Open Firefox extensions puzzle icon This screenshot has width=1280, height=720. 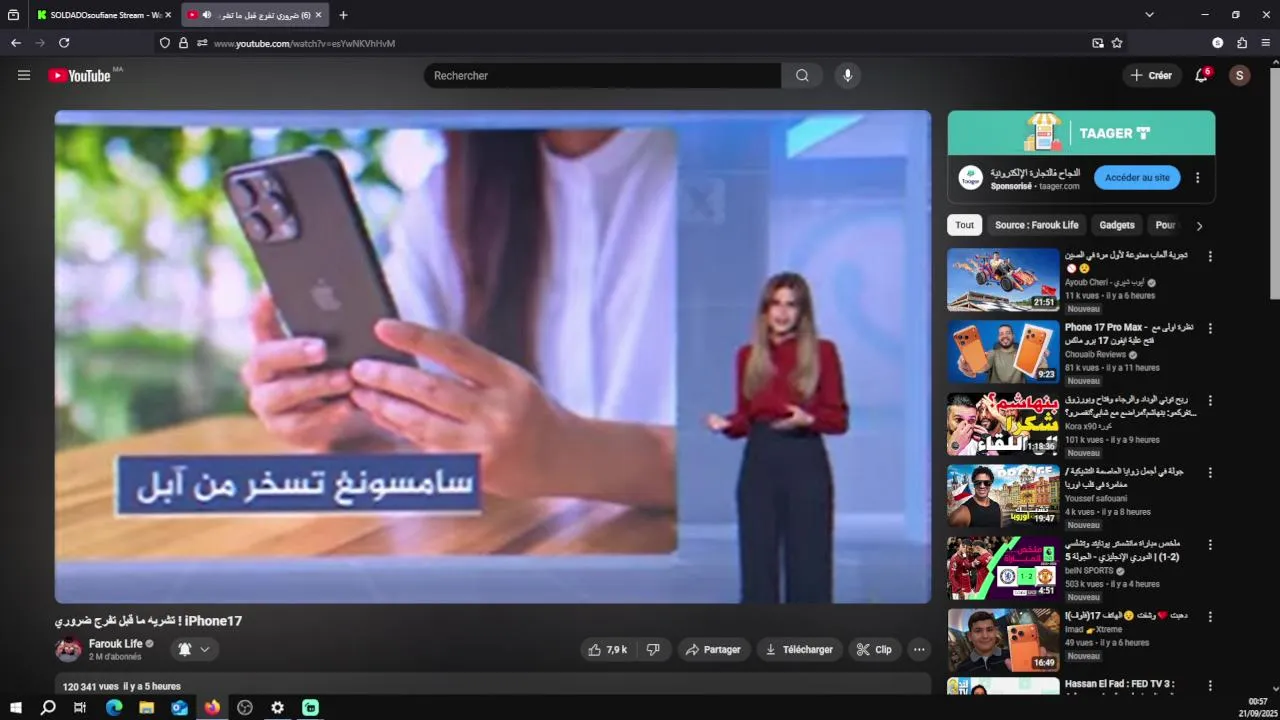(x=1242, y=43)
